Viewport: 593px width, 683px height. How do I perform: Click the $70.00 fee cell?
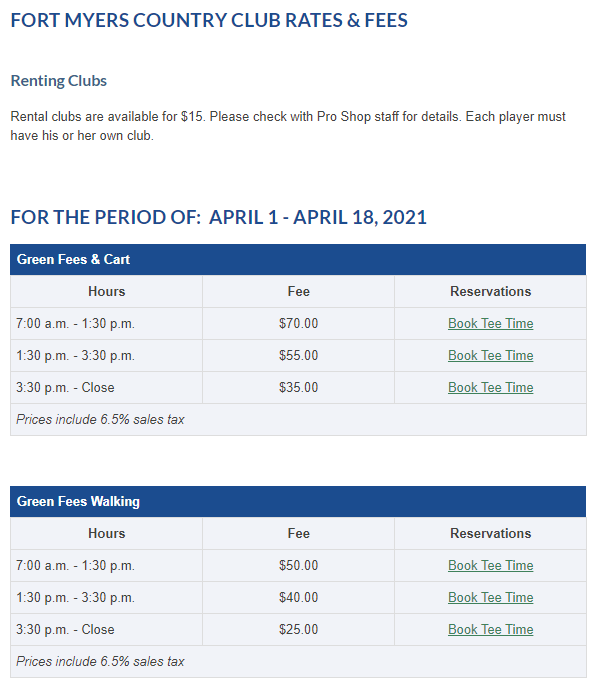298,324
